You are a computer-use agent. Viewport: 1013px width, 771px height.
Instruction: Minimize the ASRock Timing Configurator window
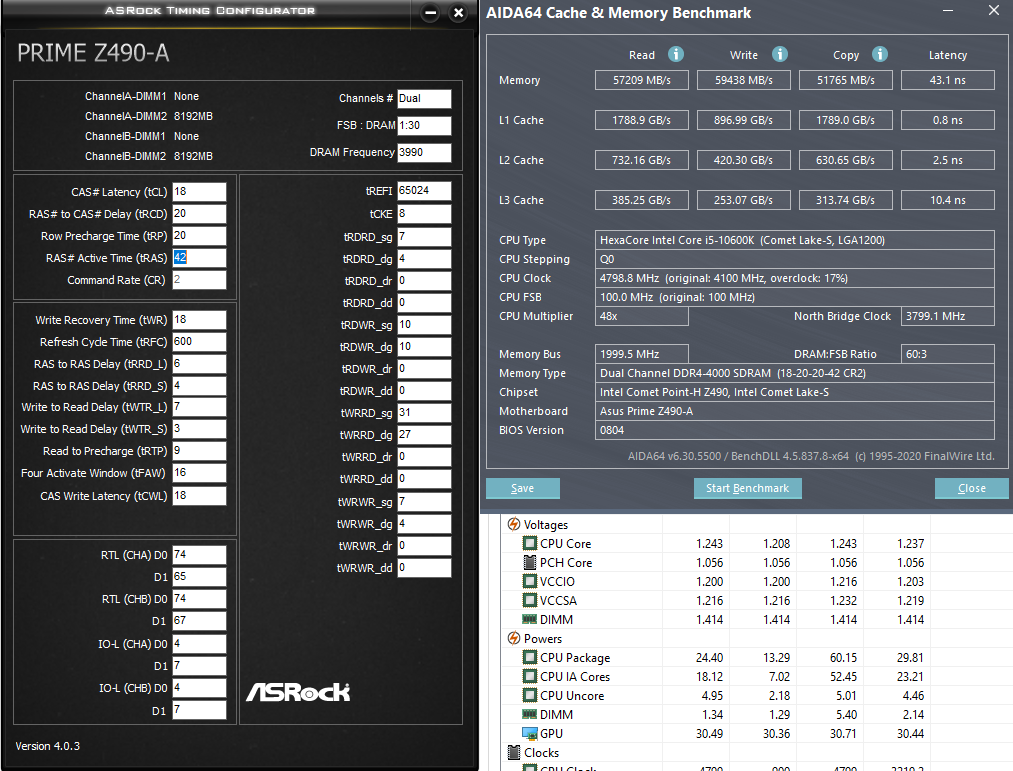pyautogui.click(x=430, y=12)
